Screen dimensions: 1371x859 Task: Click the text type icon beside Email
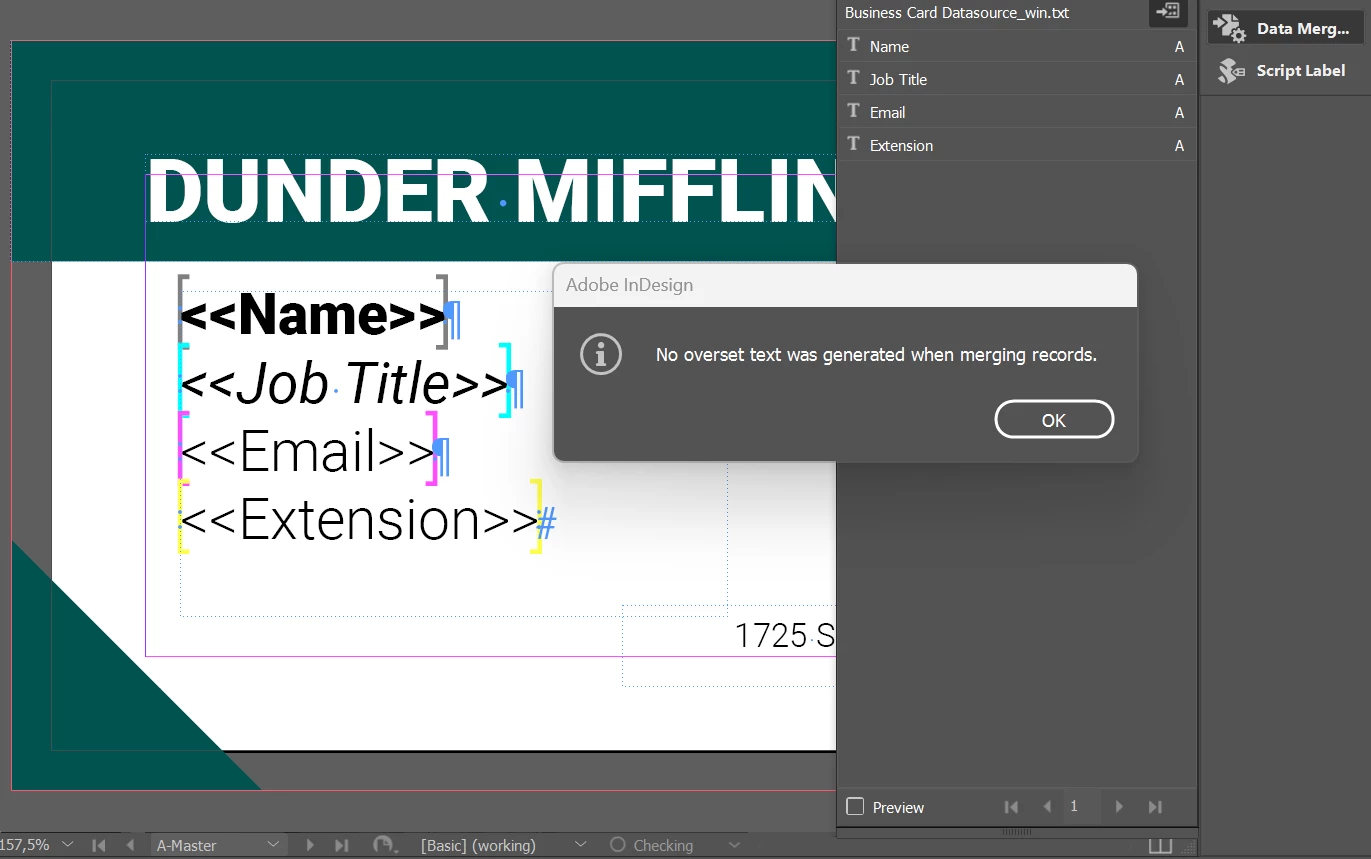coord(853,111)
